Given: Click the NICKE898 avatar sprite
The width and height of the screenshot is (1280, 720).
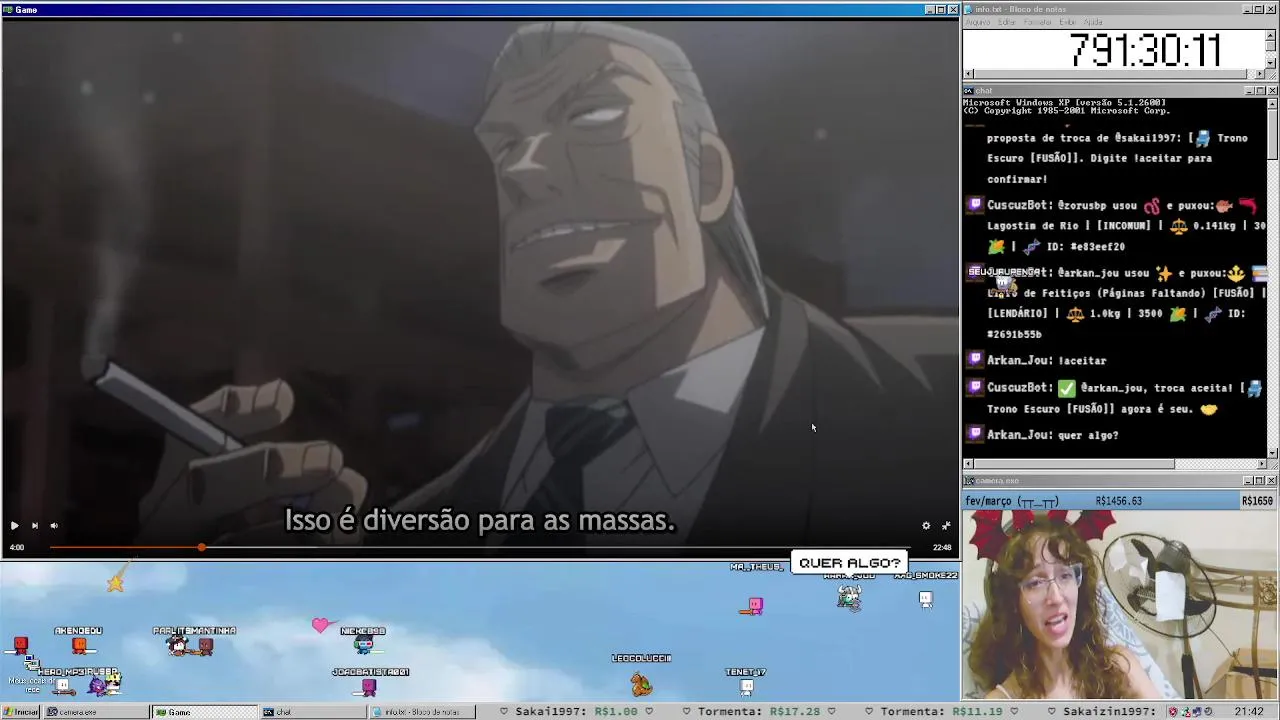Looking at the screenshot, I should [363, 645].
